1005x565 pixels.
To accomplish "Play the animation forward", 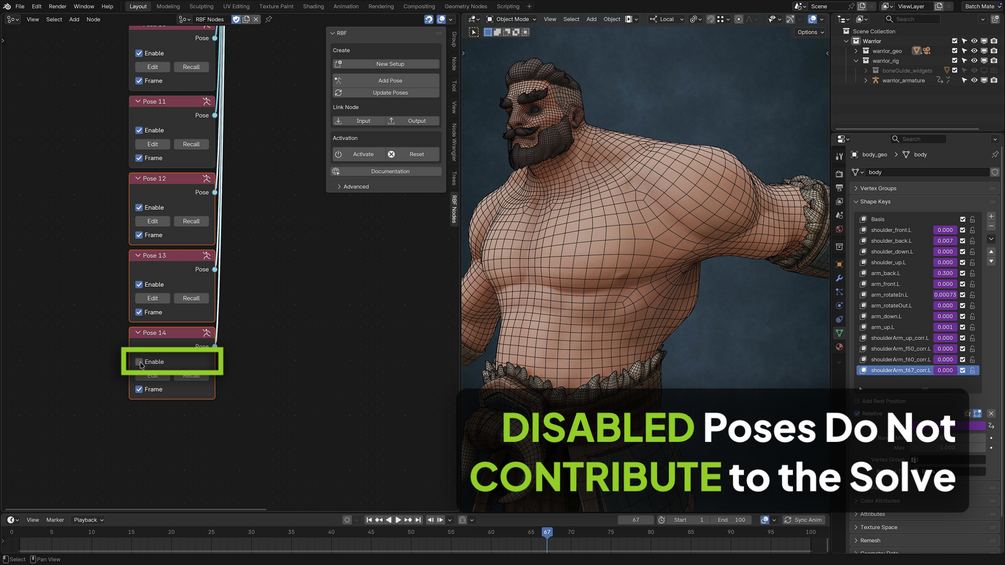I will (398, 520).
